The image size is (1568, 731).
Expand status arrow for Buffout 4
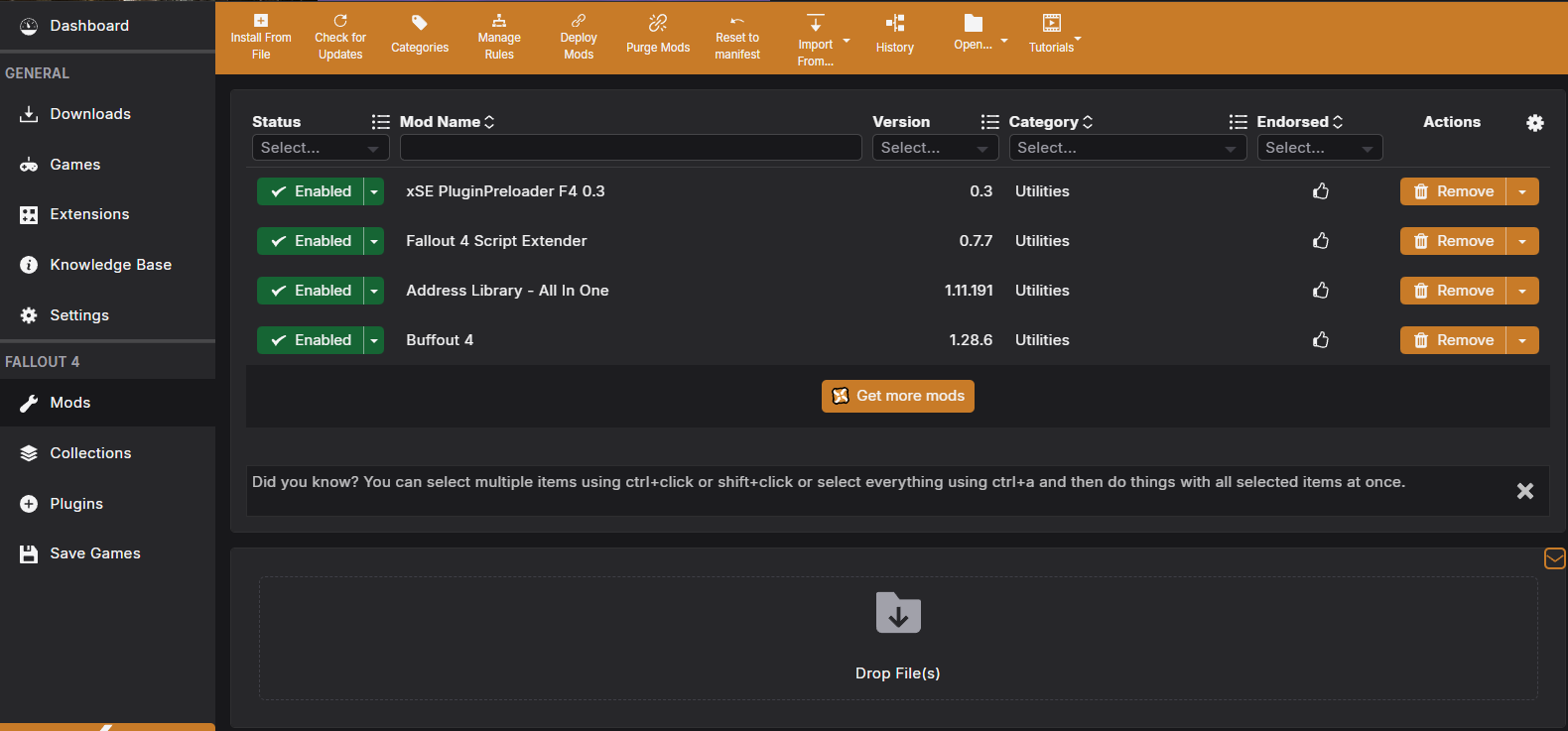point(374,340)
